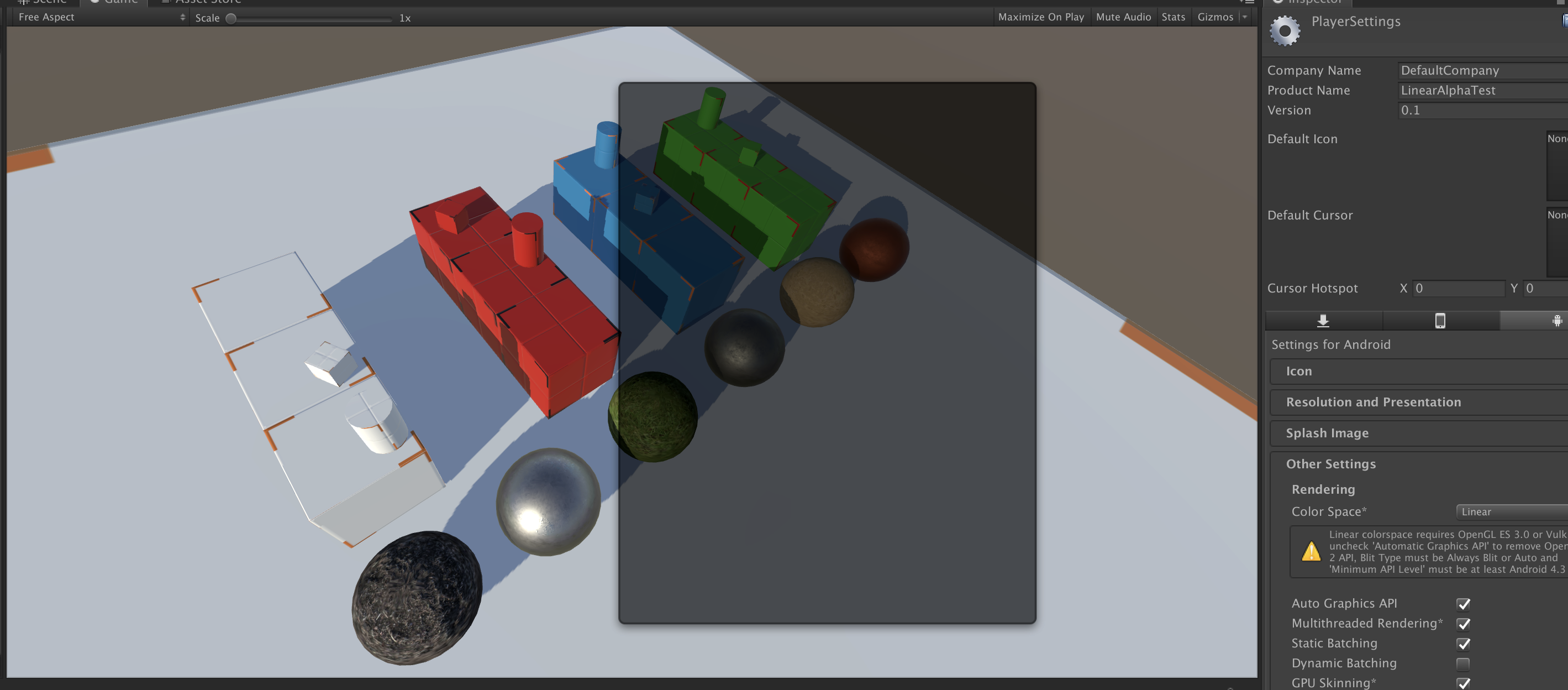Image resolution: width=1568 pixels, height=690 pixels.
Task: Expand the Splash Image section
Action: point(1327,433)
